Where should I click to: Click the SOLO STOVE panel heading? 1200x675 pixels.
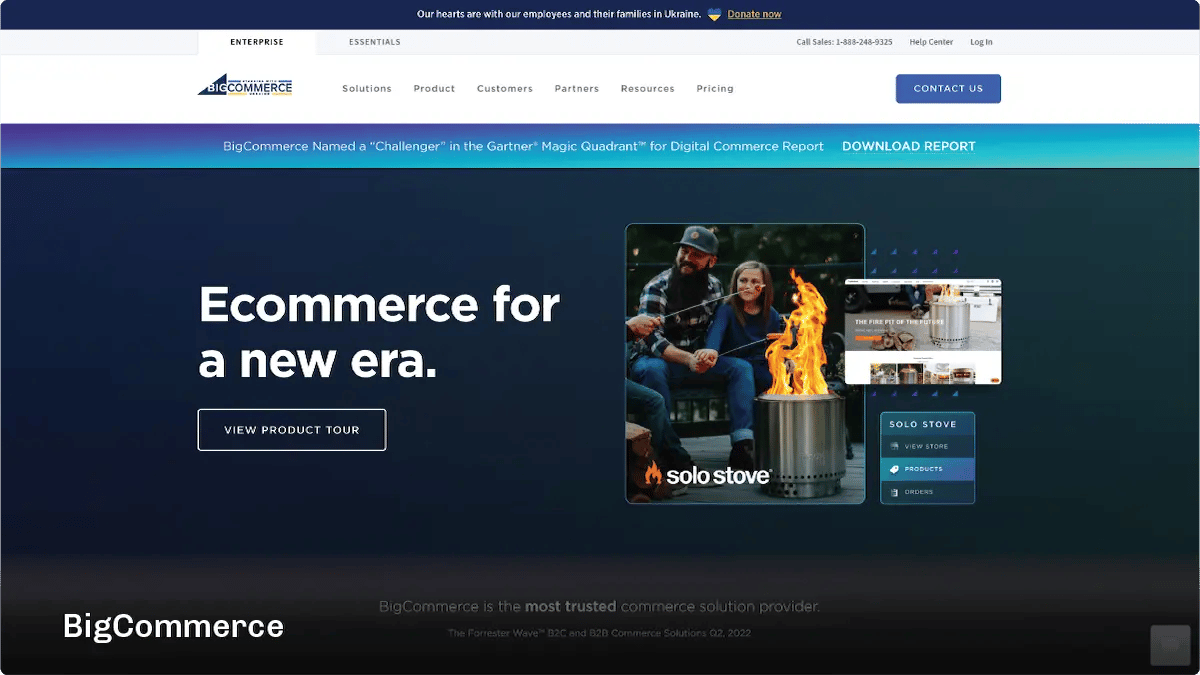(923, 424)
